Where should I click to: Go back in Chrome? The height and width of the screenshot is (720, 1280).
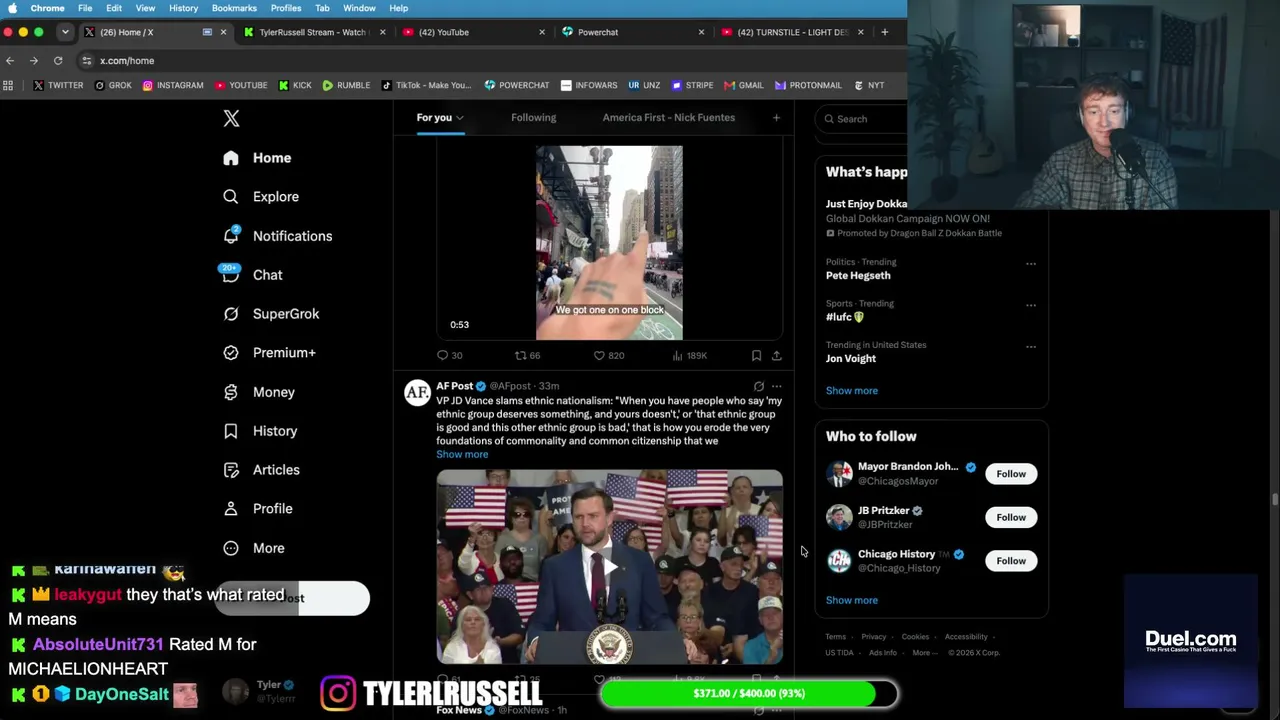tap(10, 61)
